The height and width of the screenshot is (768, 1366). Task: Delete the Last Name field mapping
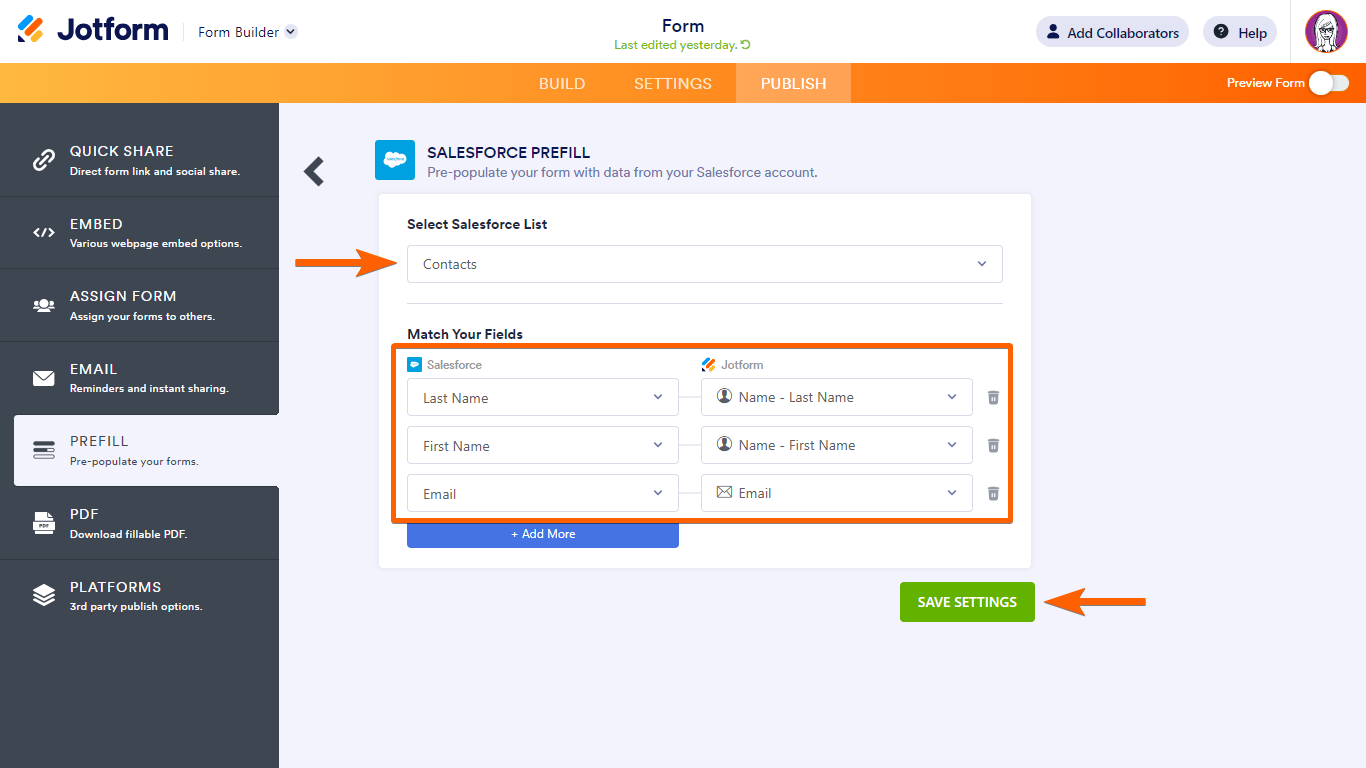pyautogui.click(x=993, y=397)
